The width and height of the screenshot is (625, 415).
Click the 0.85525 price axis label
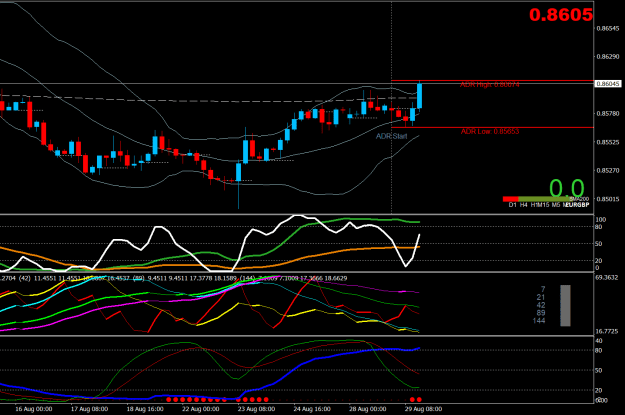pos(608,142)
